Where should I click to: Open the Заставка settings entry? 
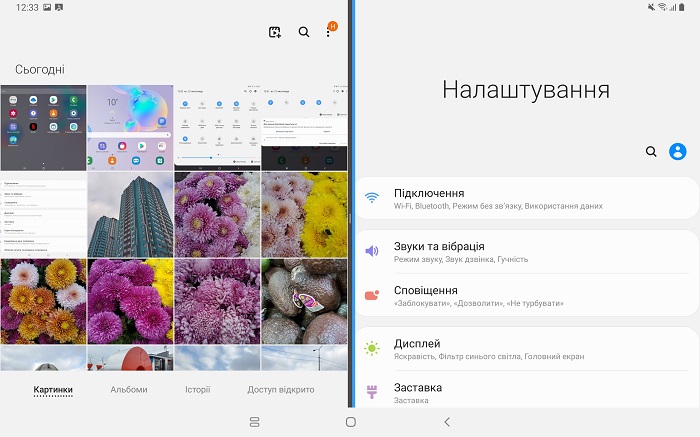[527, 390]
